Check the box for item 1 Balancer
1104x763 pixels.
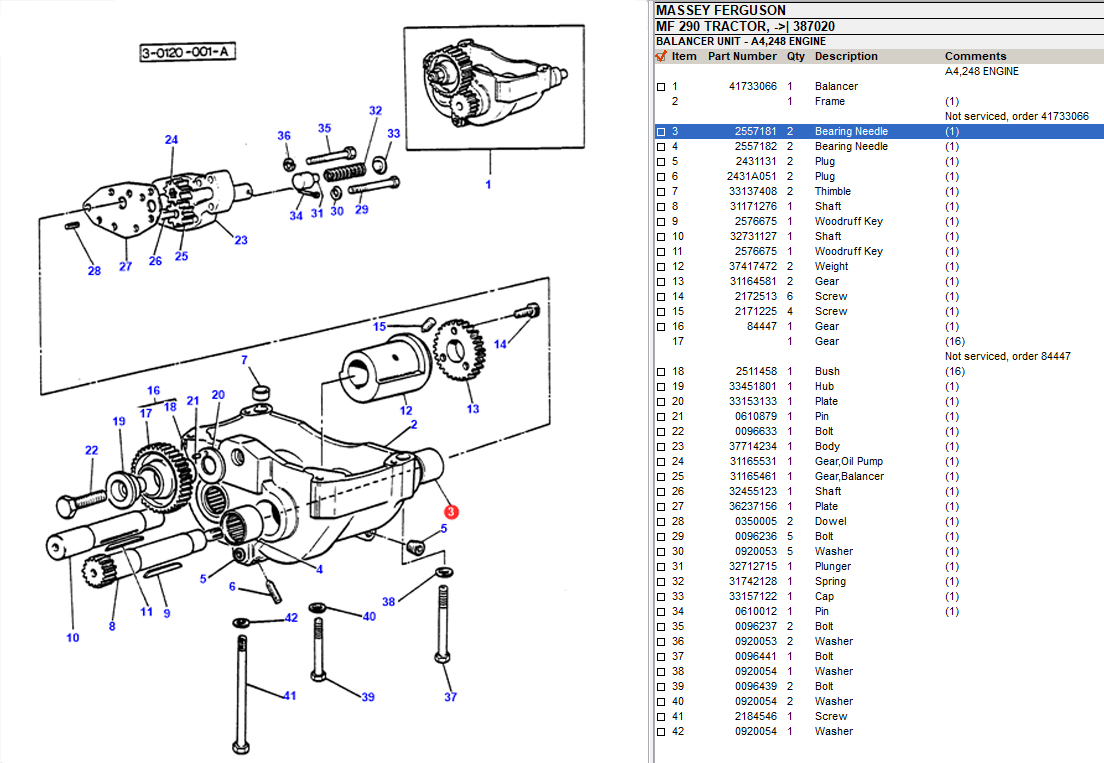coord(660,87)
